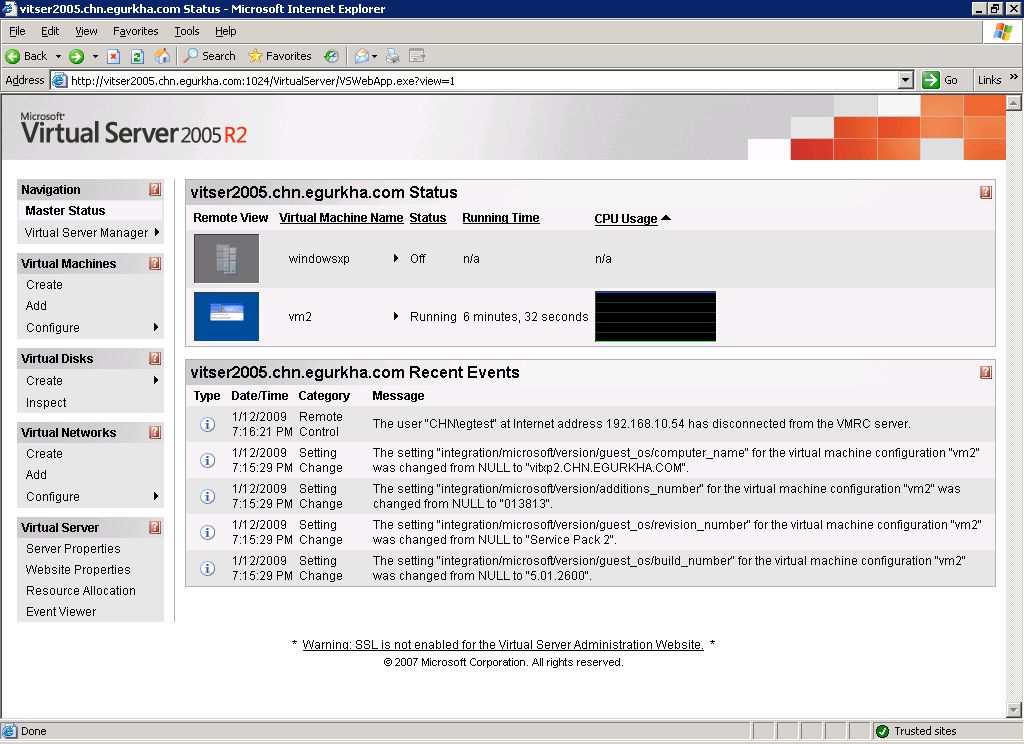Open the Help menu
The image size is (1024, 744).
point(225,31)
